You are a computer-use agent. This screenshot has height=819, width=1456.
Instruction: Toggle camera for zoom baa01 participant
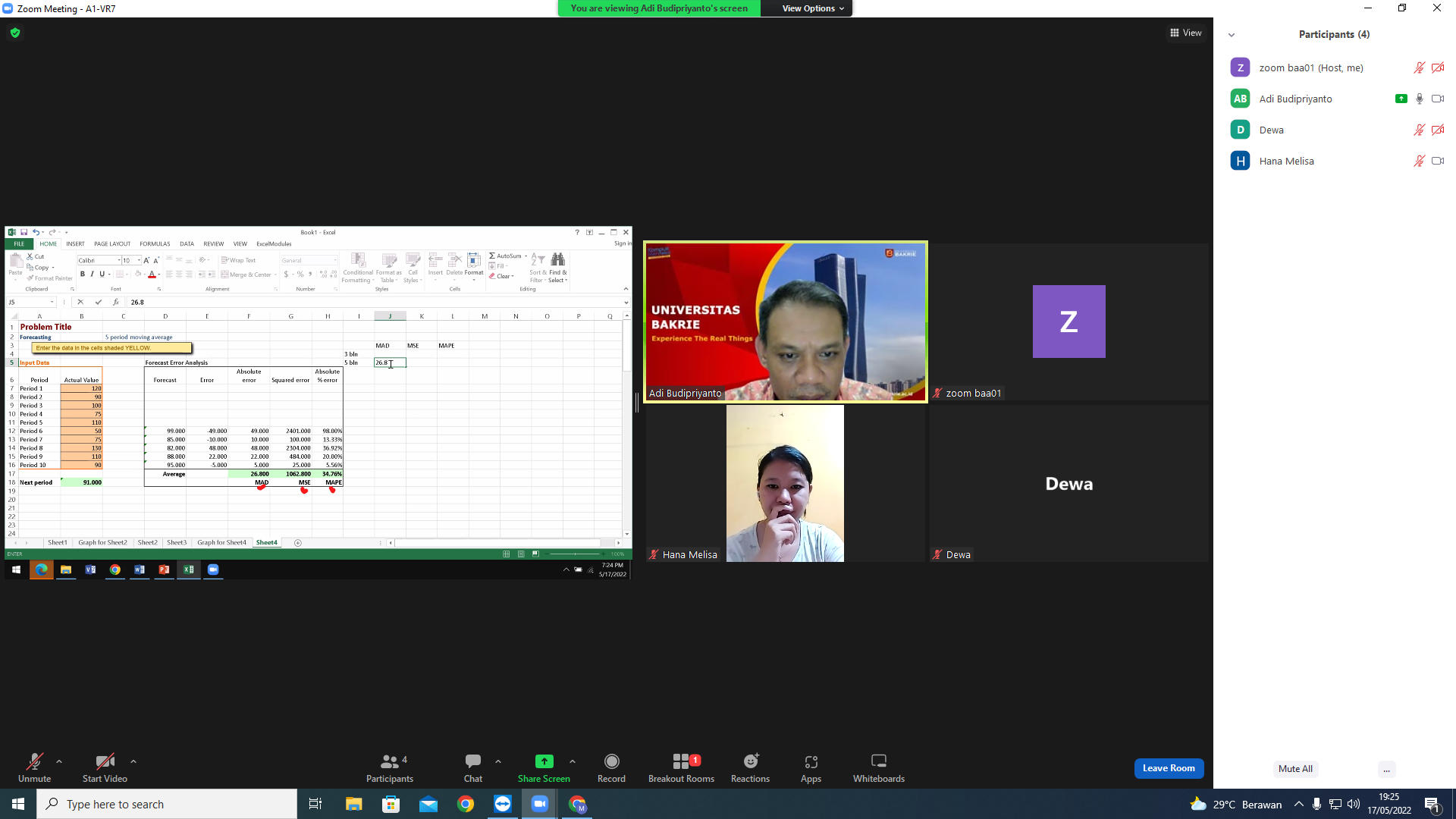pyautogui.click(x=1438, y=67)
